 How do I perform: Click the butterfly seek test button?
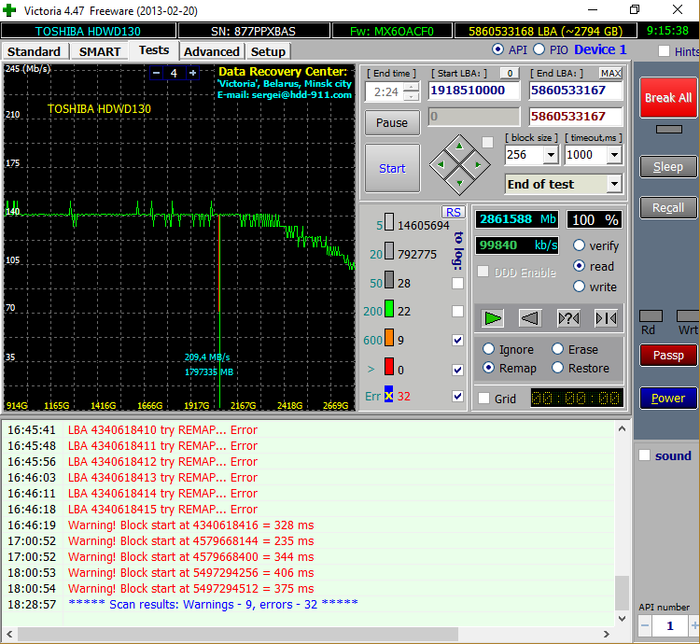pyautogui.click(x=606, y=318)
